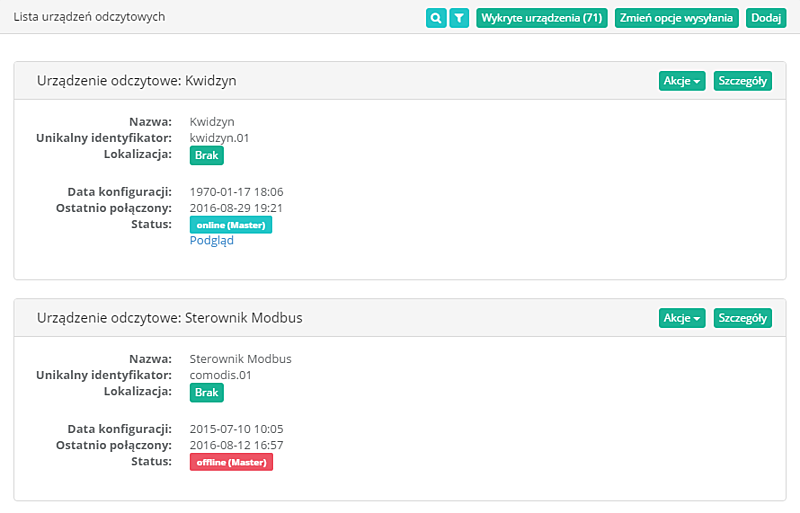Click Brak location badge for Sterownik Modbus
Viewport: 800px width, 513px height.
pos(206,392)
